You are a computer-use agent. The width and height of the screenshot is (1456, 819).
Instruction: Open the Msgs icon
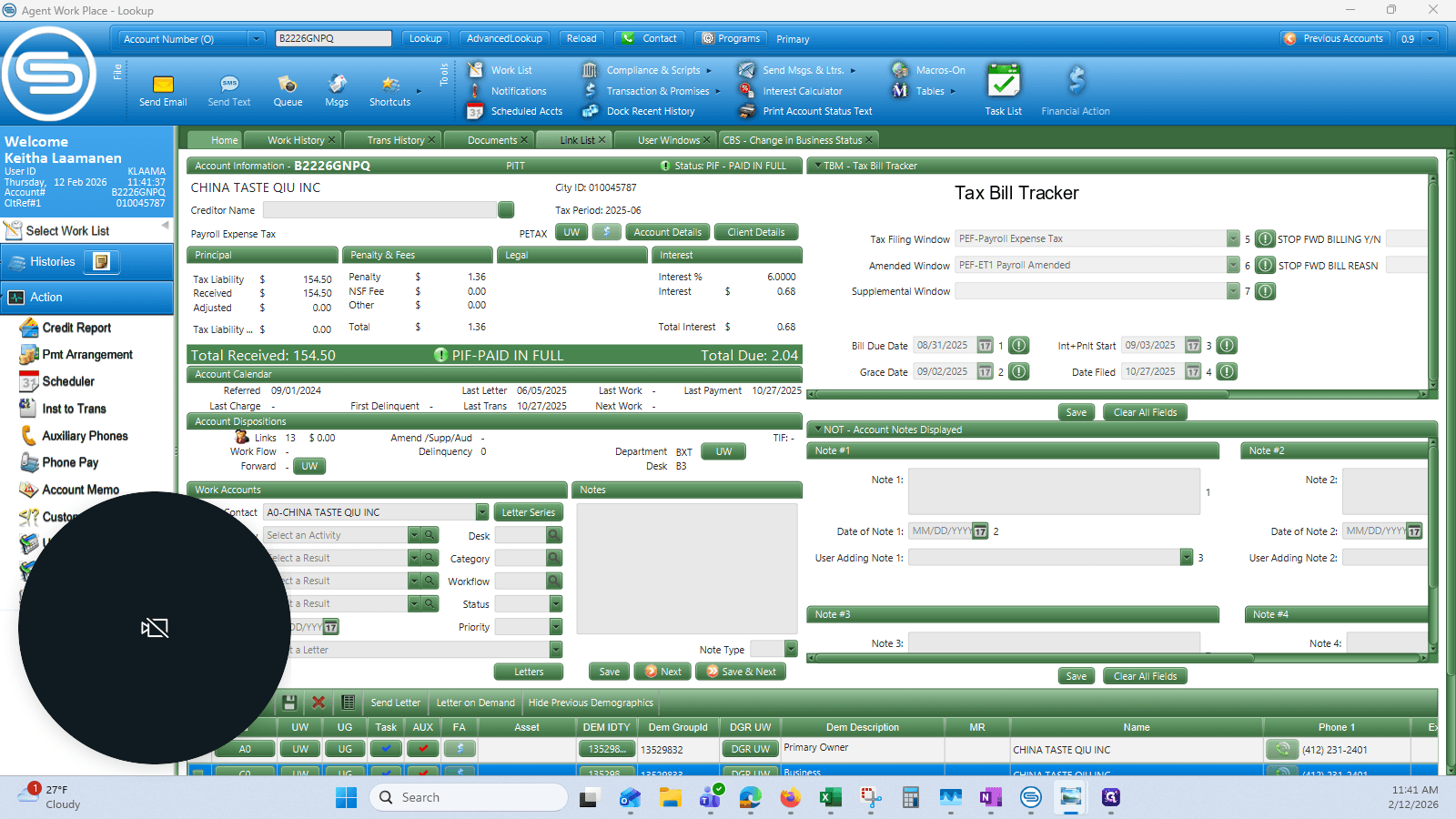click(337, 91)
